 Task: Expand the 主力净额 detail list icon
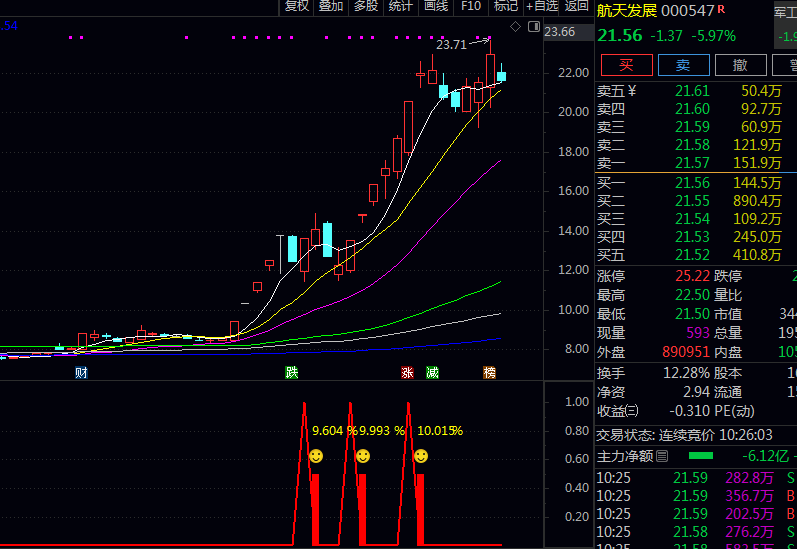(x=662, y=456)
